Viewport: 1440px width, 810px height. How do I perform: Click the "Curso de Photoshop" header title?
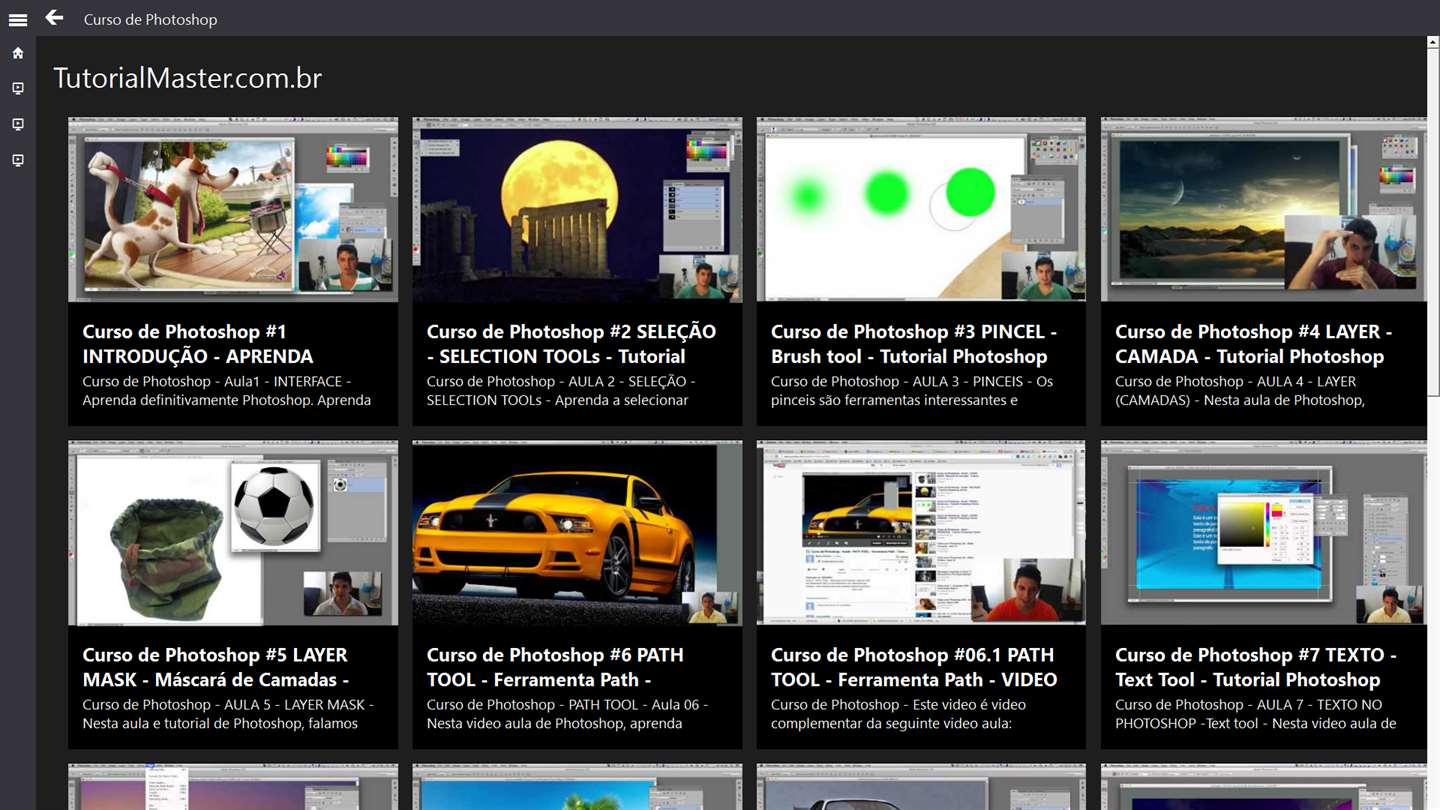pos(150,19)
